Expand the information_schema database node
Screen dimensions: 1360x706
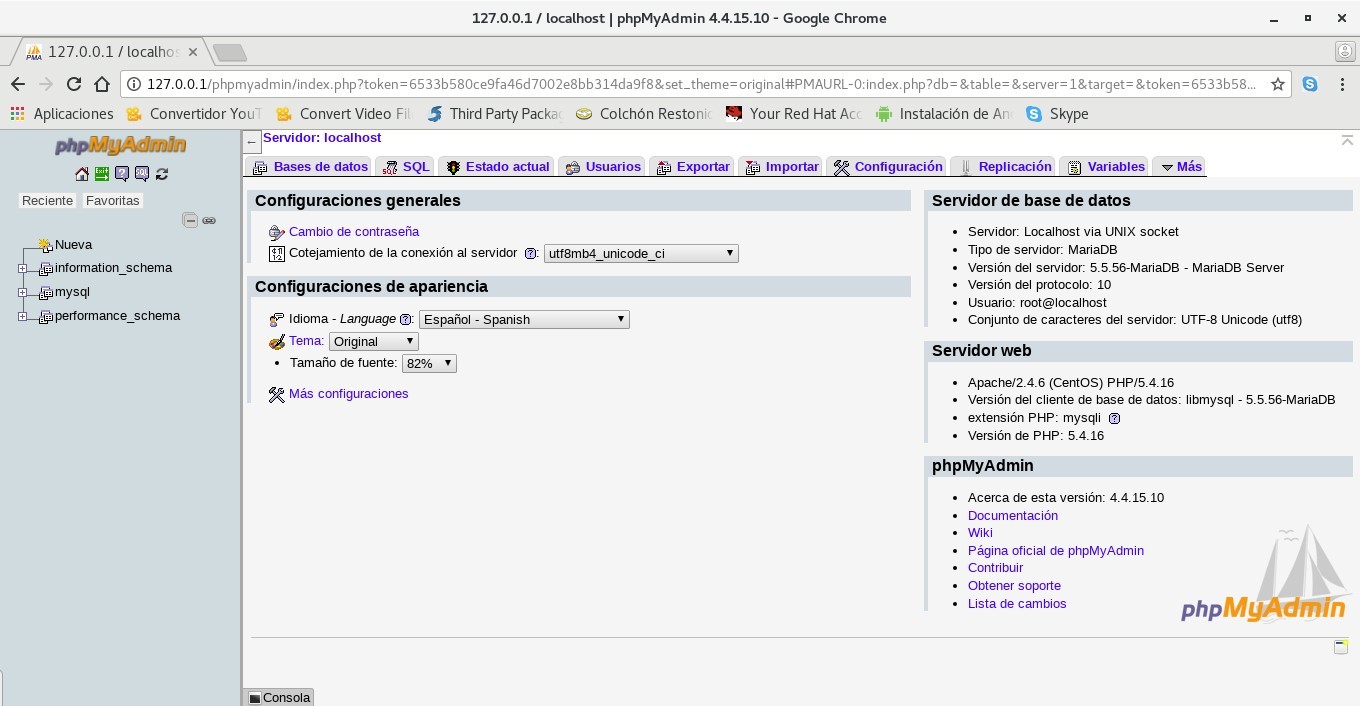click(22, 268)
